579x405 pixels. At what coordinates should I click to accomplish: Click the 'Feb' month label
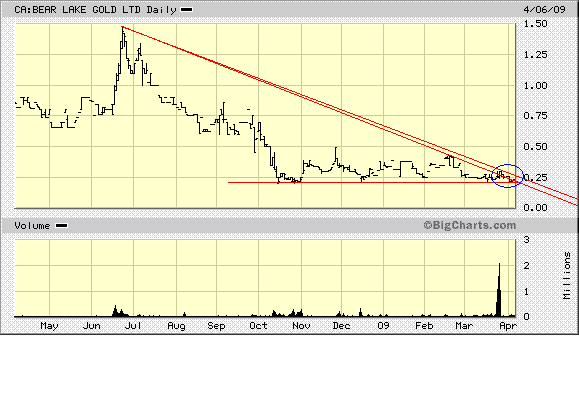click(x=424, y=326)
